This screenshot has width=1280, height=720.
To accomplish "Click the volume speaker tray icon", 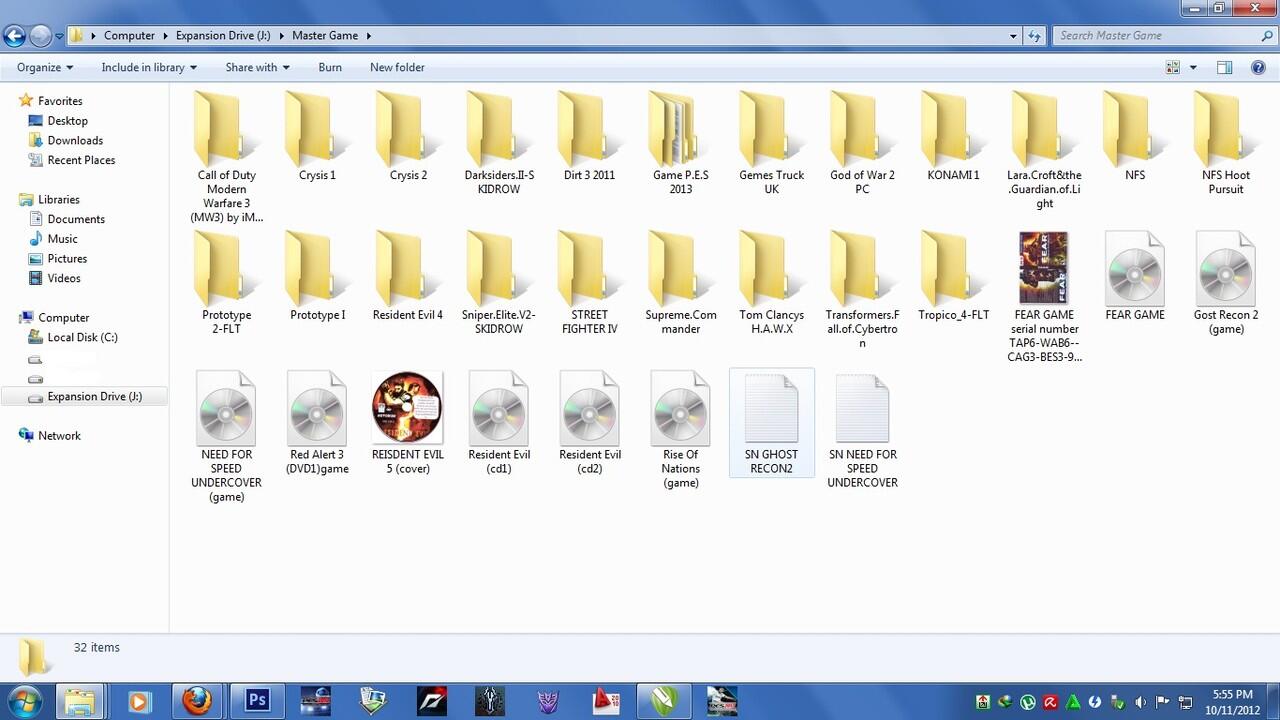I will click(x=1140, y=702).
